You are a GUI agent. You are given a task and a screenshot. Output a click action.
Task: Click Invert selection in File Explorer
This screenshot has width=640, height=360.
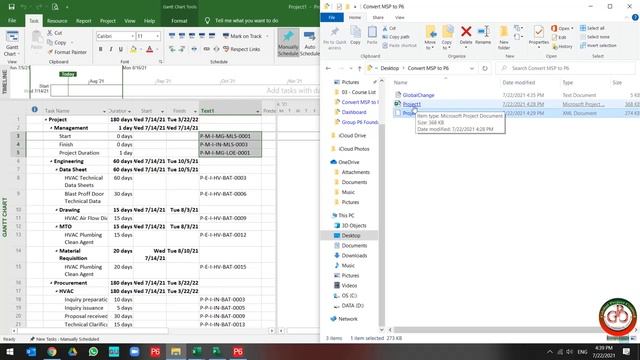598,46
